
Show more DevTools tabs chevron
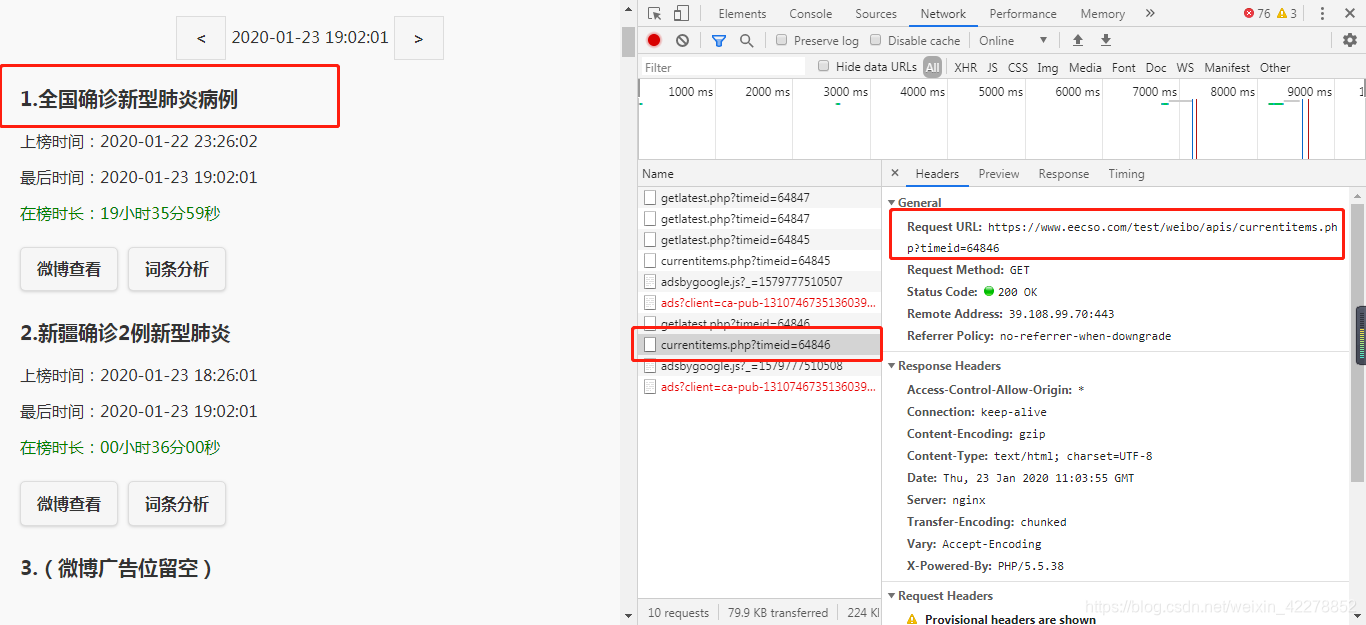coord(1150,13)
